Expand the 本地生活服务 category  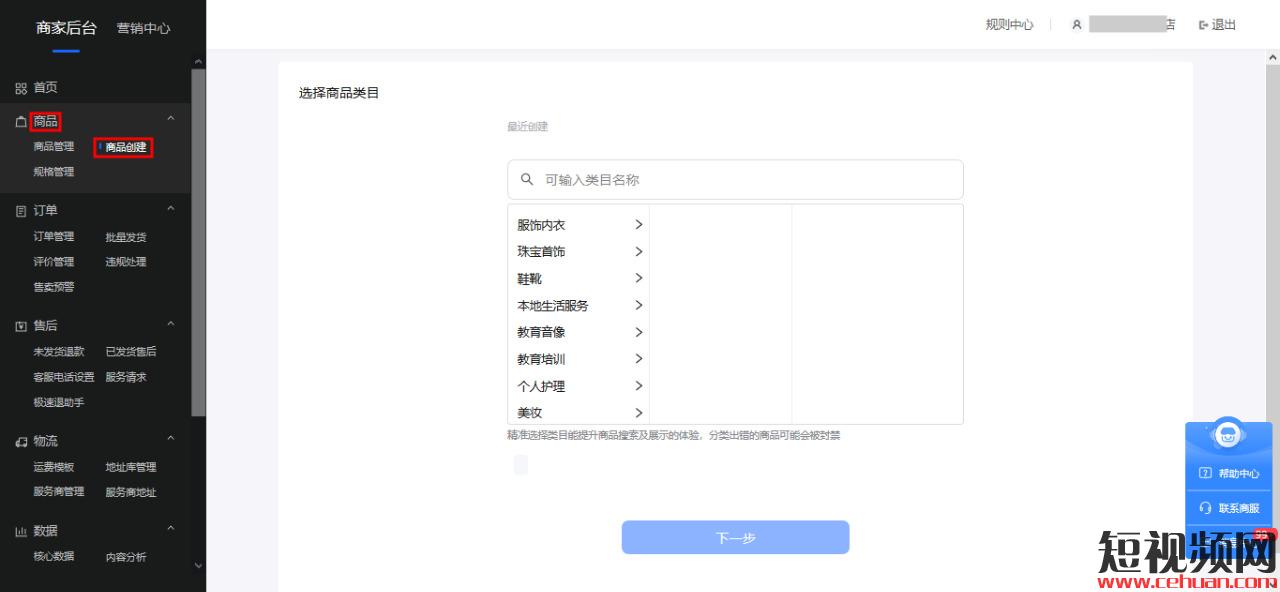click(553, 306)
